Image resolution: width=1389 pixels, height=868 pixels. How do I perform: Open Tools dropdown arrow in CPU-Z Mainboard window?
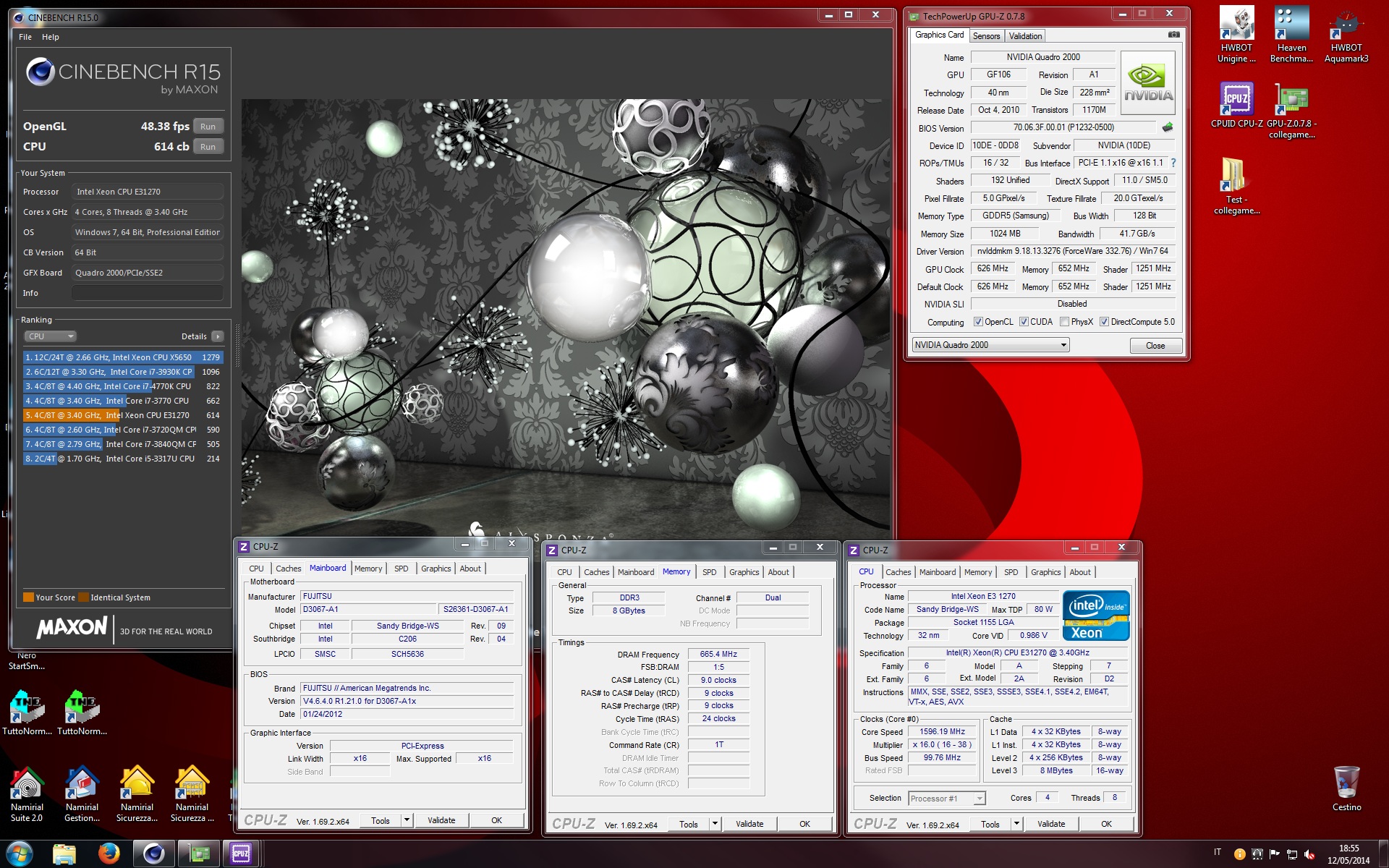tap(407, 820)
